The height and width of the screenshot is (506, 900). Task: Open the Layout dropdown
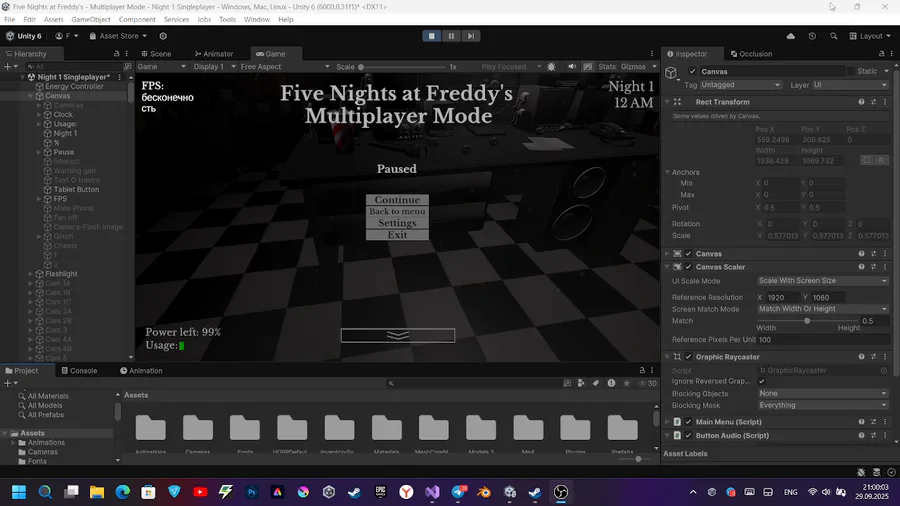click(x=870, y=36)
